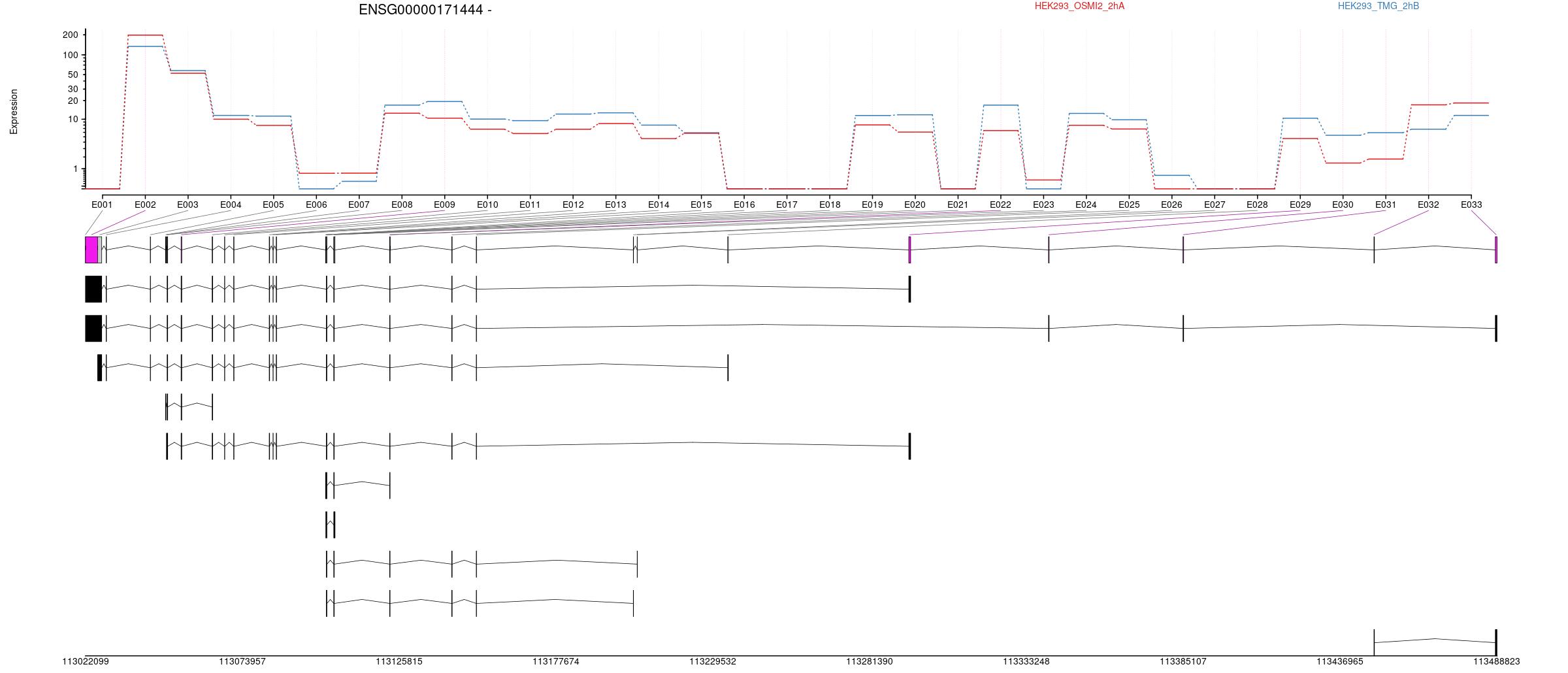Click the E011 exon label
The width and height of the screenshot is (1568, 673).
point(530,205)
